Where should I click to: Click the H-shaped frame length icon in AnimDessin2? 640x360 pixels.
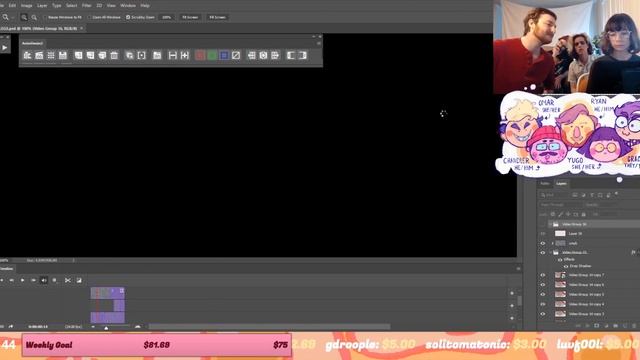(x=173, y=56)
